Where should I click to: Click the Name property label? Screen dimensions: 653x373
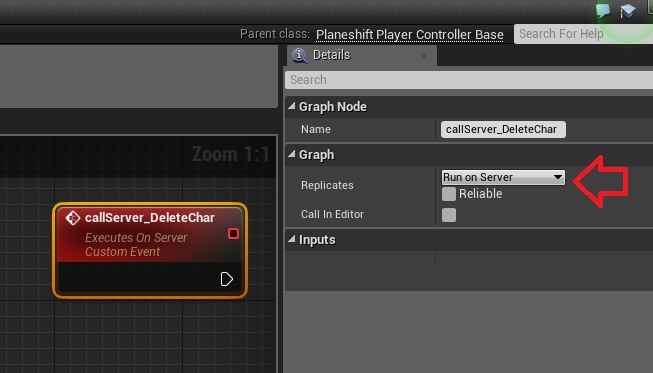click(x=316, y=129)
